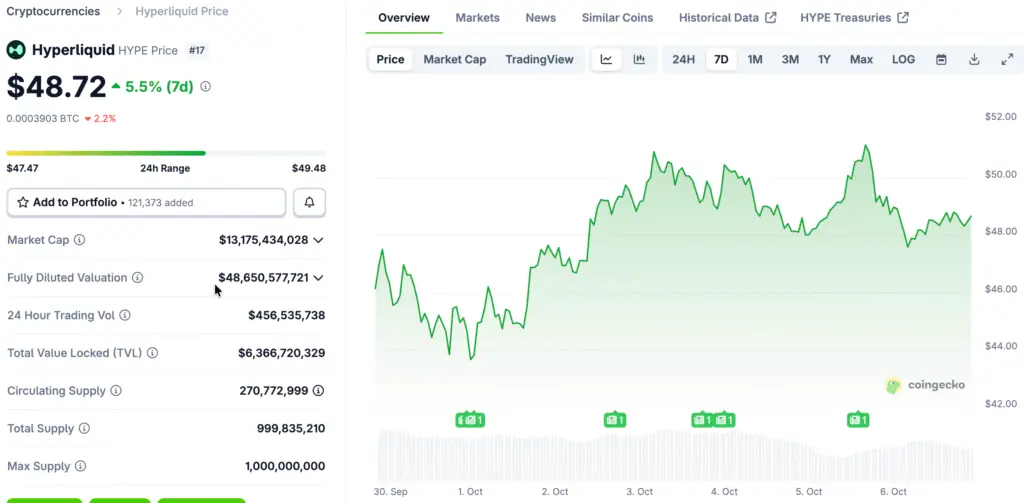Click Circulating Supply info icon
This screenshot has width=1024, height=503.
[x=116, y=391]
